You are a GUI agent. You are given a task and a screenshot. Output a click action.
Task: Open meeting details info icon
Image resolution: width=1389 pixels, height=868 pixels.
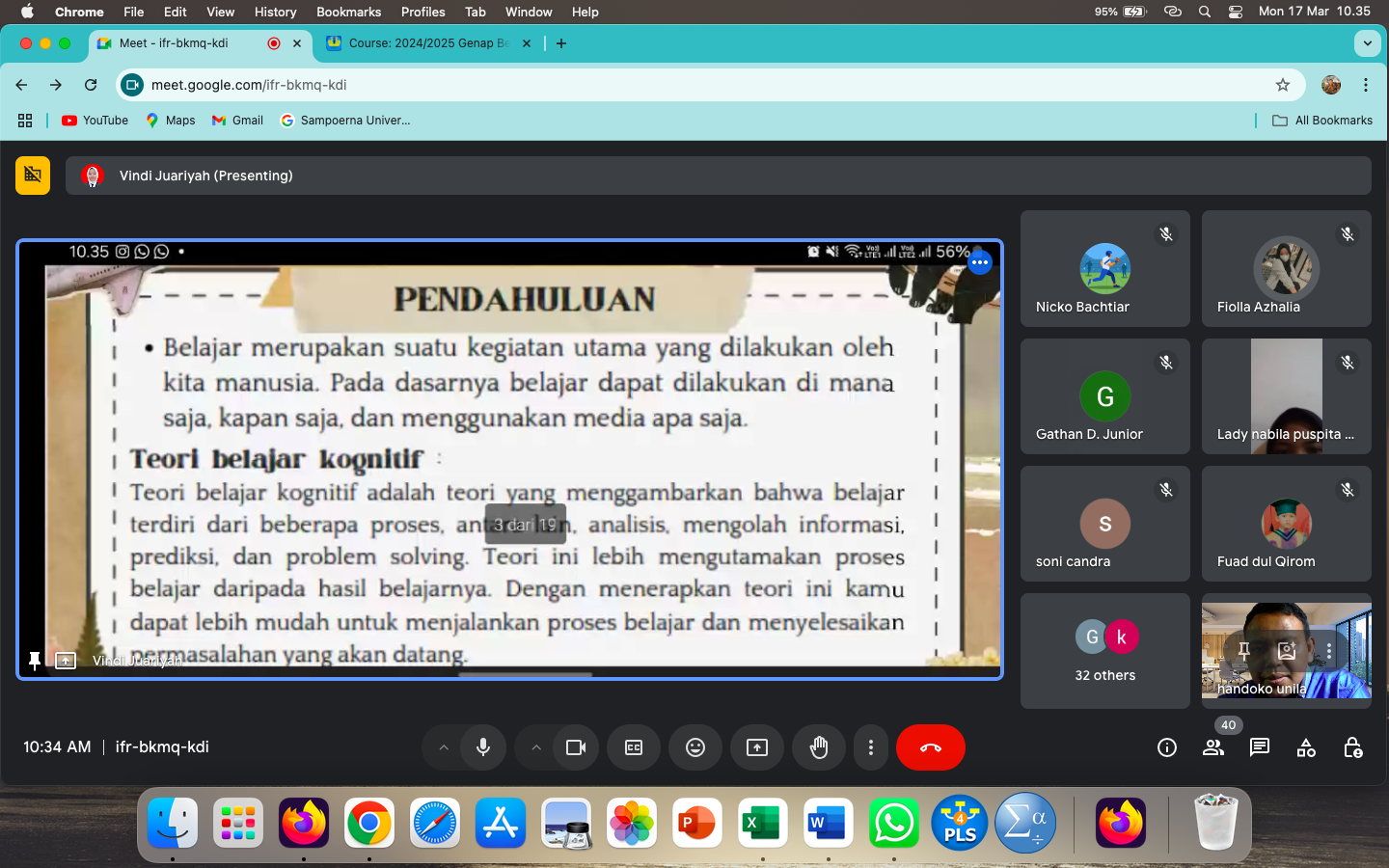tap(1167, 747)
